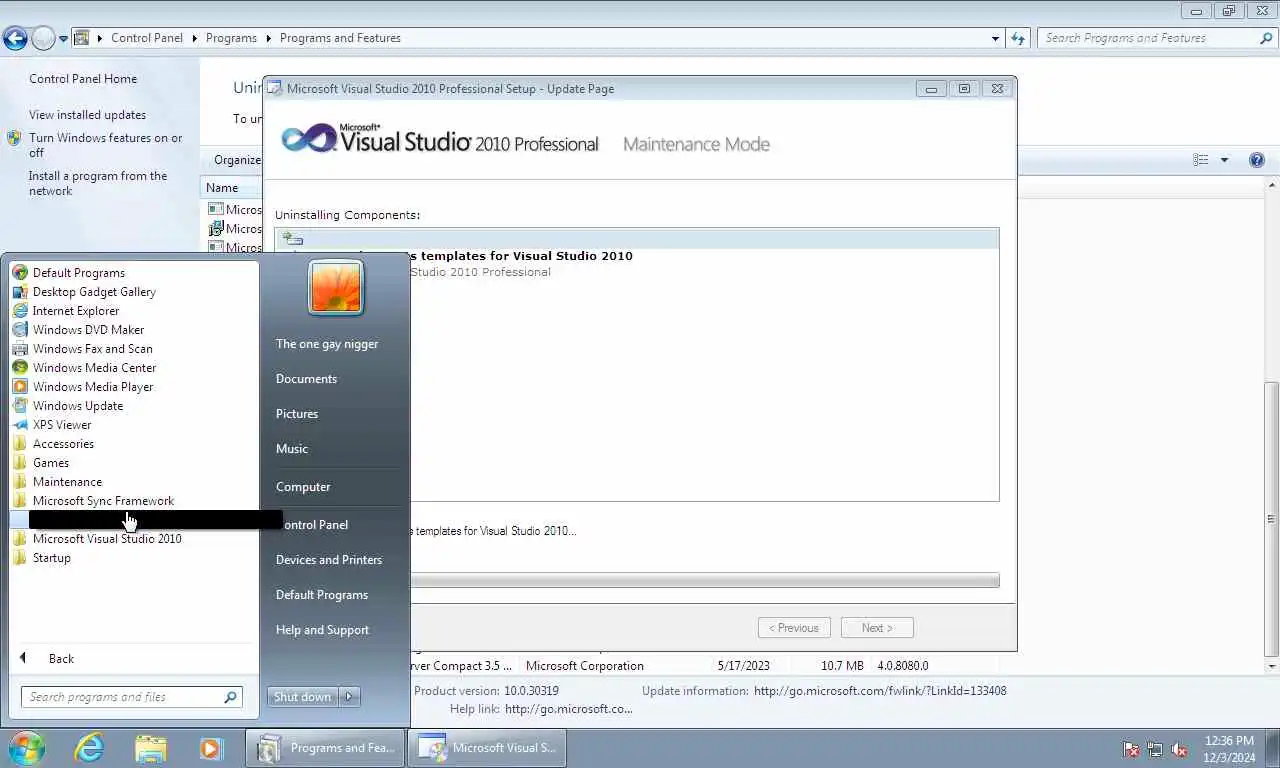Open Windows Explorer from the taskbar

coord(150,748)
